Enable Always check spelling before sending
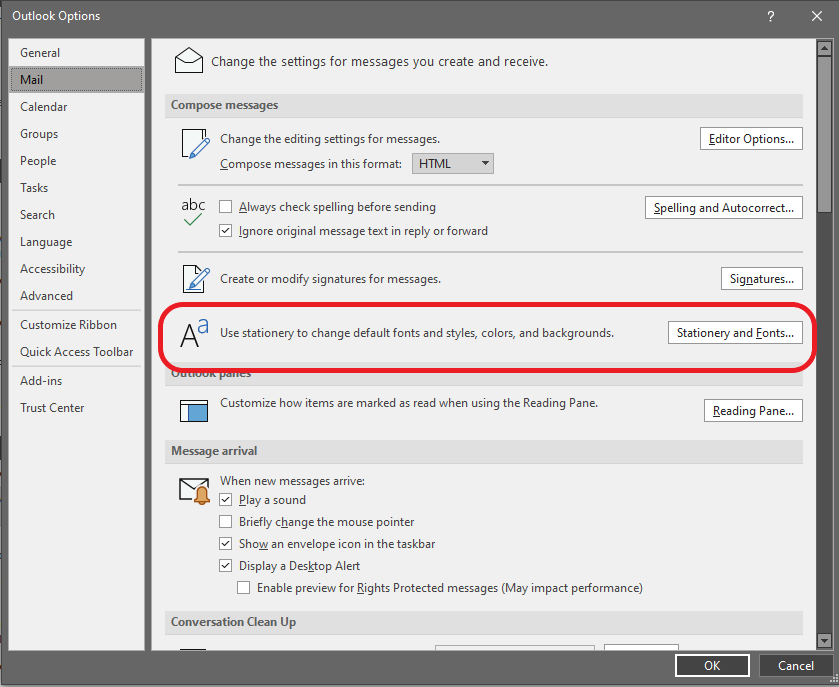839x687 pixels. 226,207
